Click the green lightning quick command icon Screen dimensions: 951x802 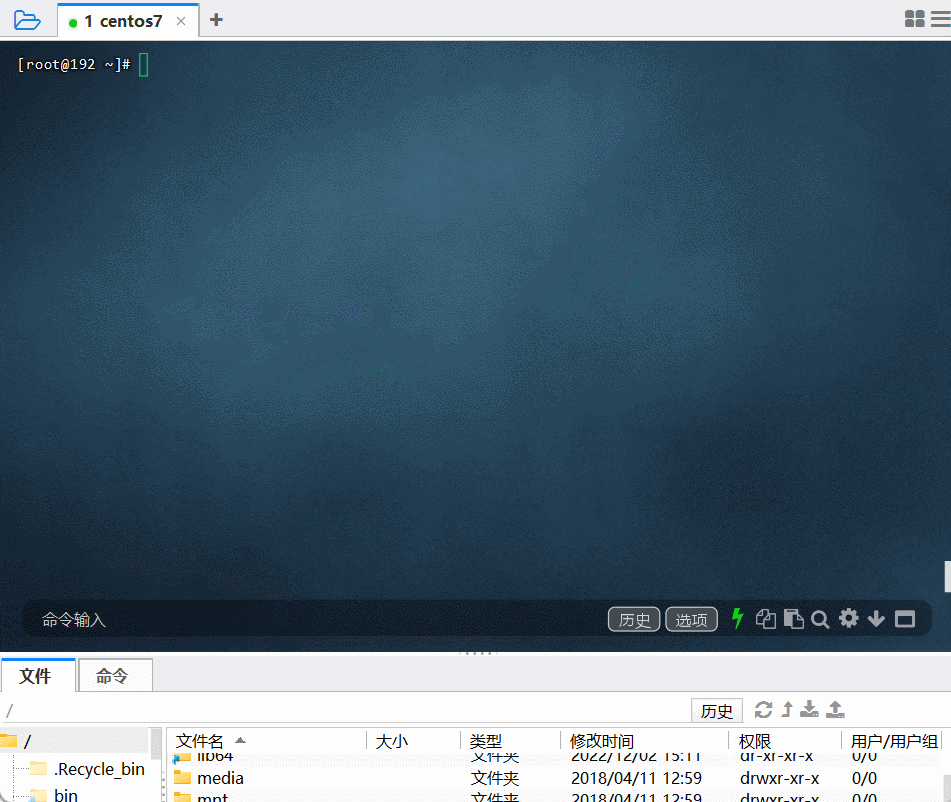tap(738, 619)
